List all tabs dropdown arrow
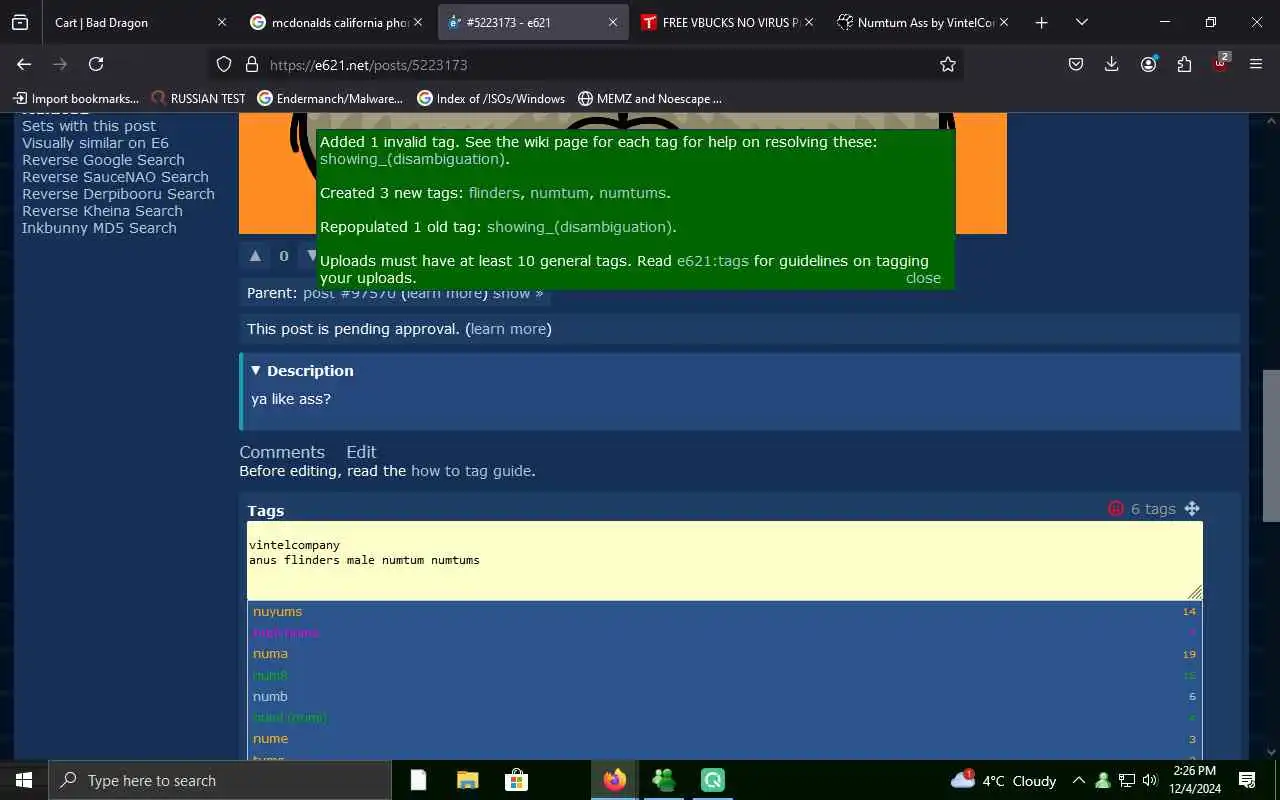Image resolution: width=1280 pixels, height=800 pixels. (1081, 22)
